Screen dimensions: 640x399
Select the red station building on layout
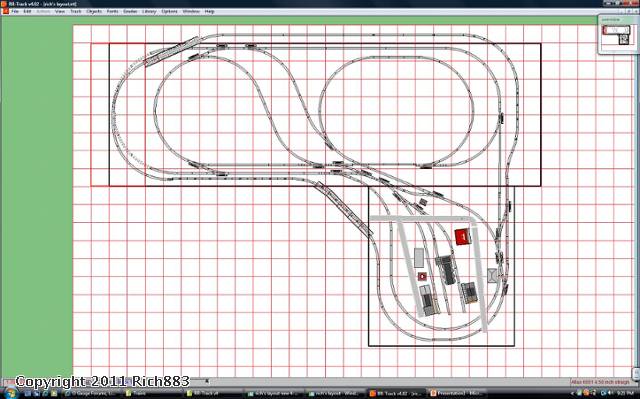coord(463,237)
